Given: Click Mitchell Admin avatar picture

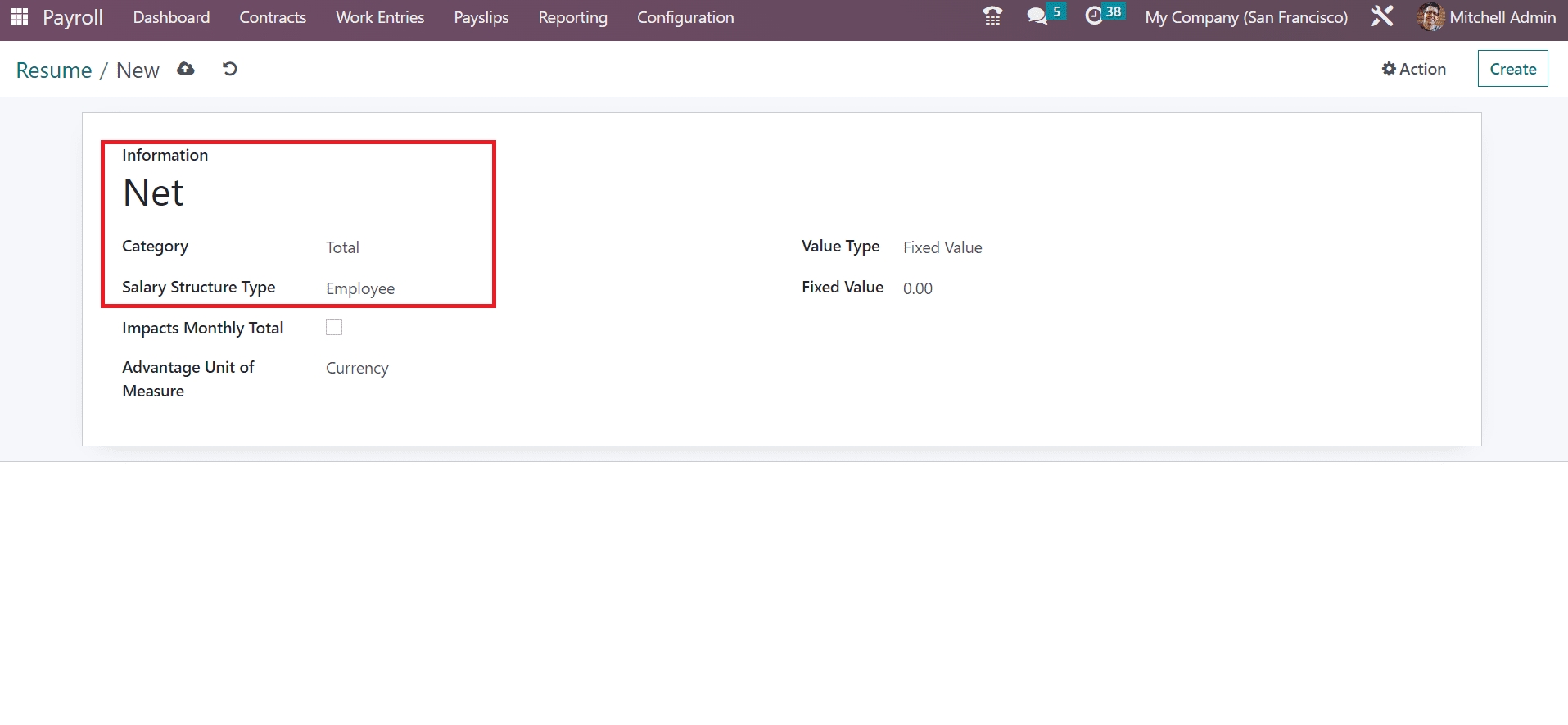Looking at the screenshot, I should coord(1430,17).
